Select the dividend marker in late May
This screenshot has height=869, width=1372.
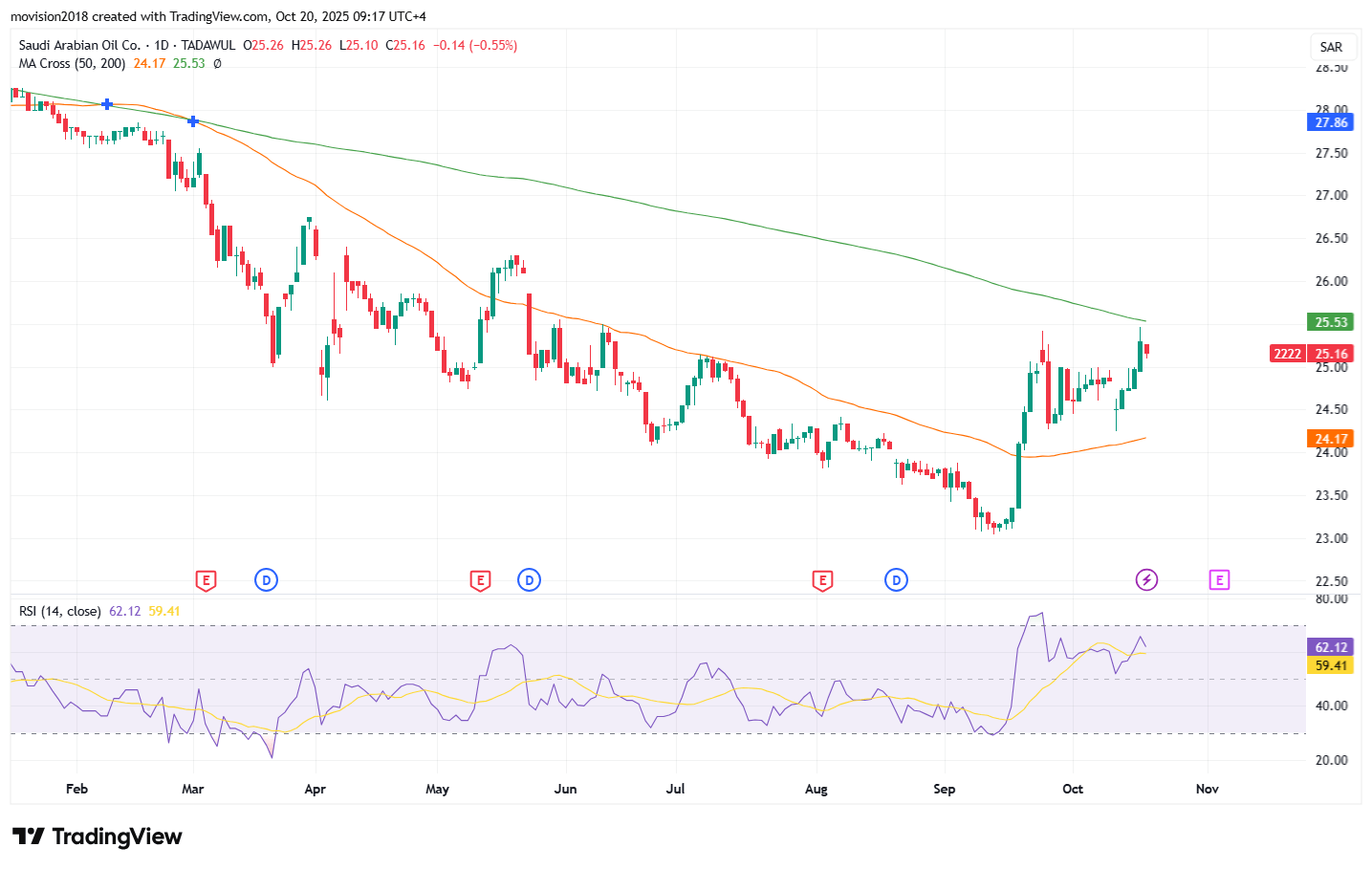(x=529, y=580)
